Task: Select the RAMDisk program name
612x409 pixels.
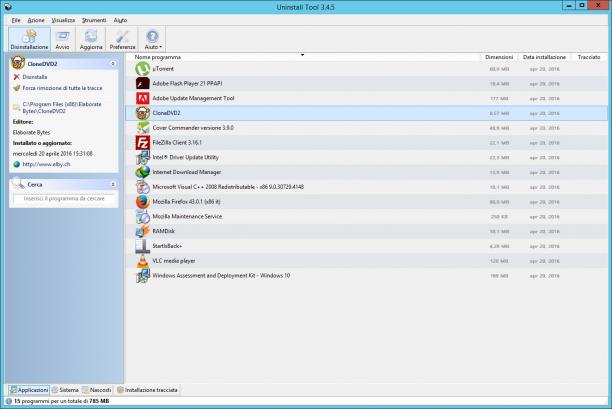Action: (x=164, y=231)
